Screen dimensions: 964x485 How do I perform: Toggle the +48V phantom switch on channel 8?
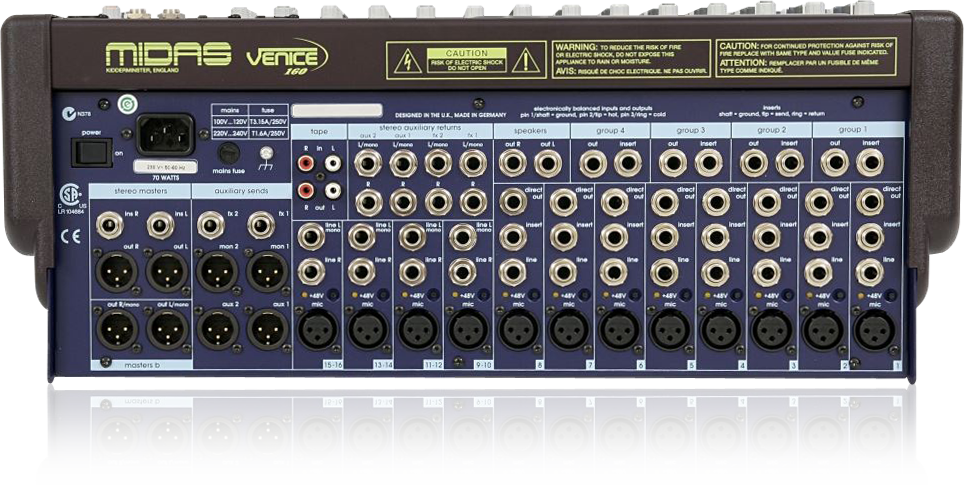(x=534, y=295)
